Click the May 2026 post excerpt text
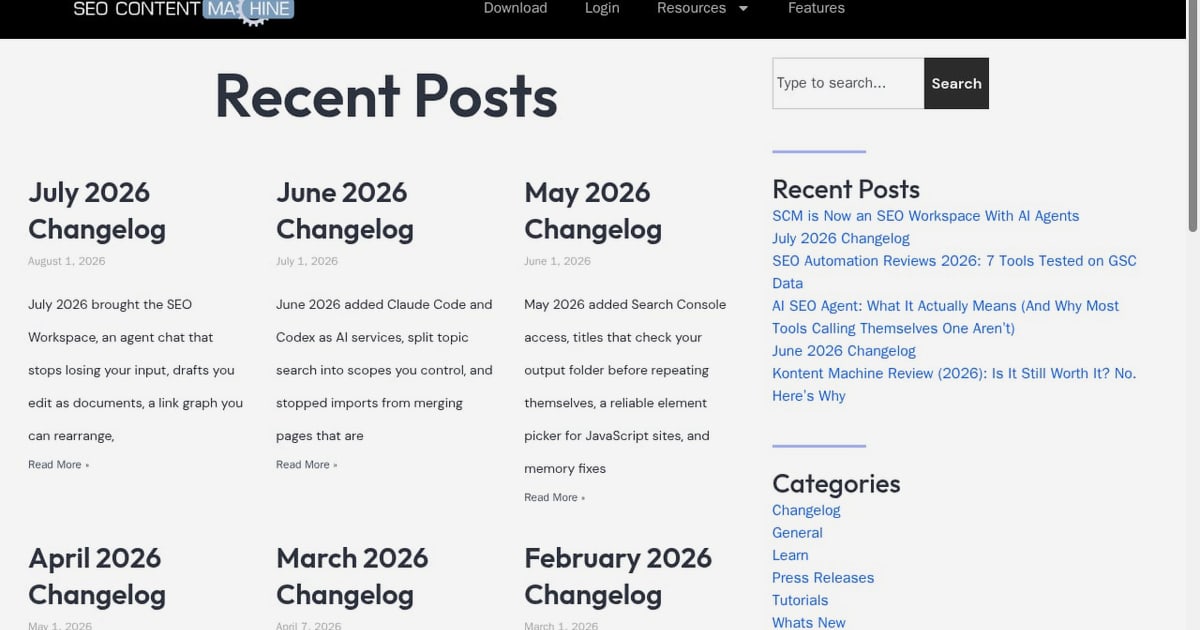Image resolution: width=1200 pixels, height=630 pixels. 625,386
